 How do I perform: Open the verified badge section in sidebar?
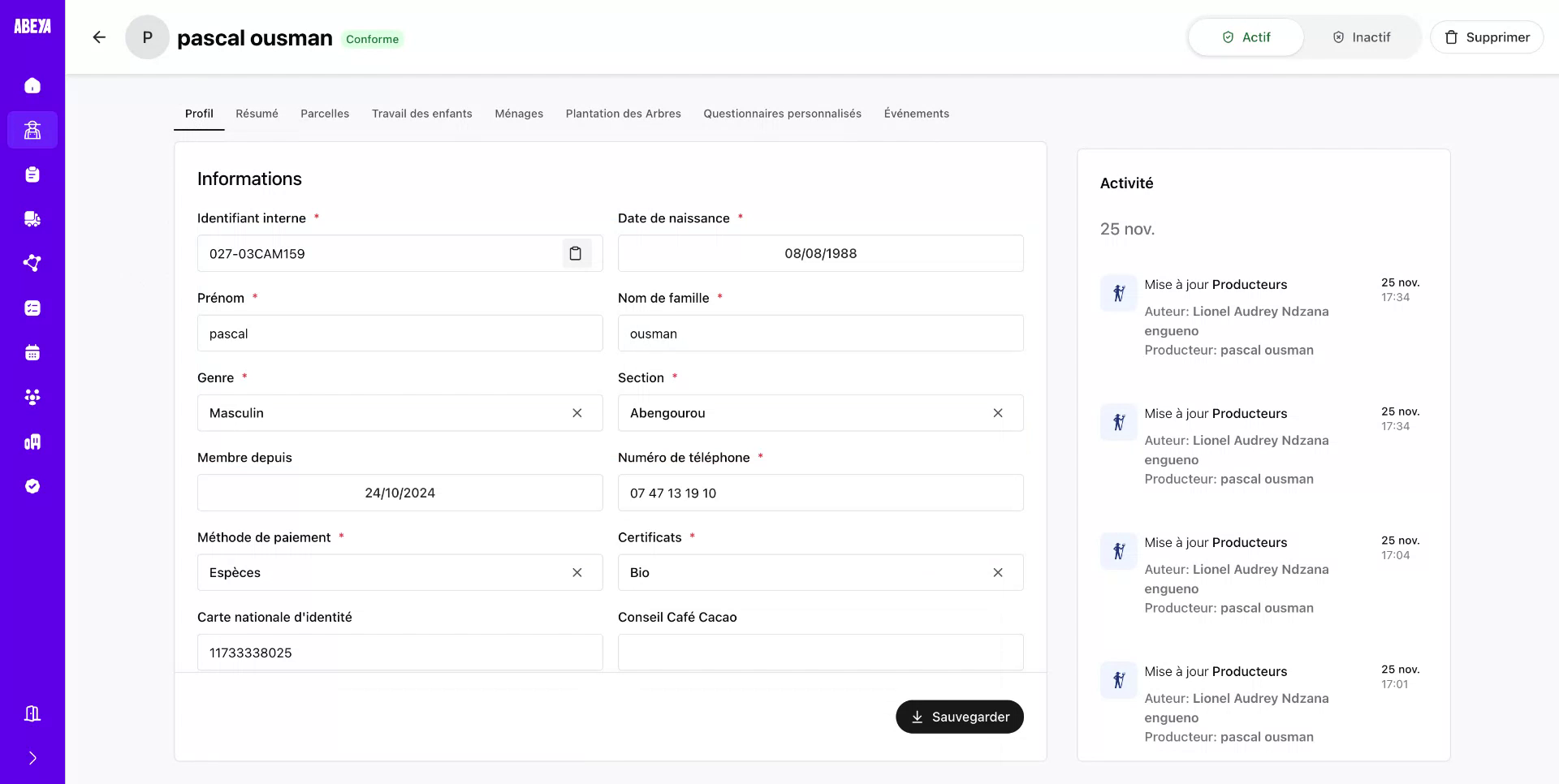[x=32, y=485]
